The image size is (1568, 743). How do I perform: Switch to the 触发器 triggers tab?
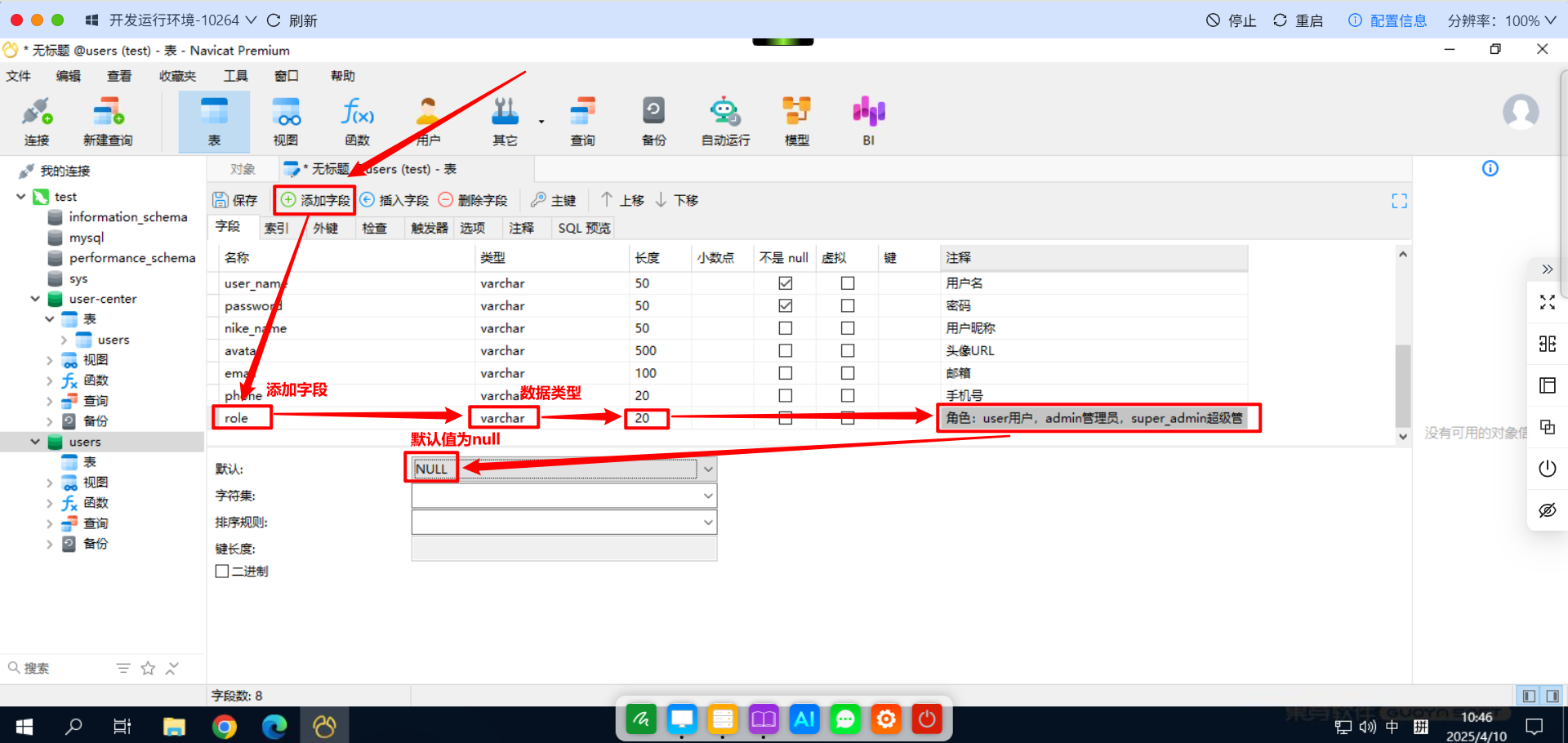pyautogui.click(x=430, y=228)
